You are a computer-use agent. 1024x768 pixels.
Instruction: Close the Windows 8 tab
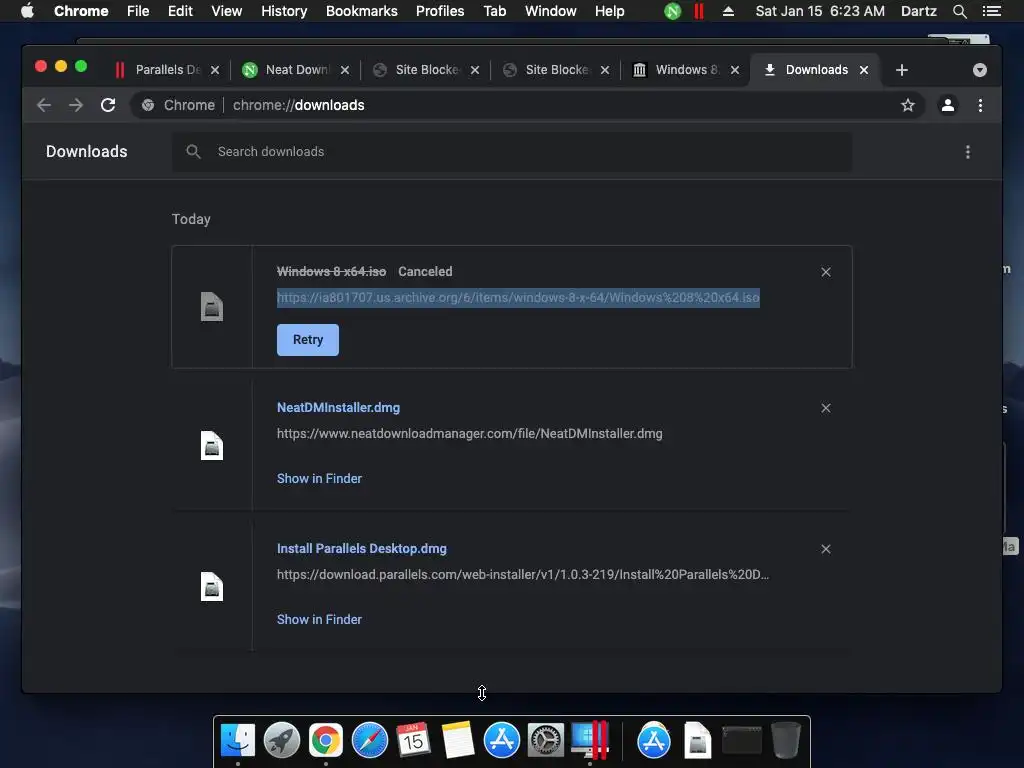pos(735,70)
